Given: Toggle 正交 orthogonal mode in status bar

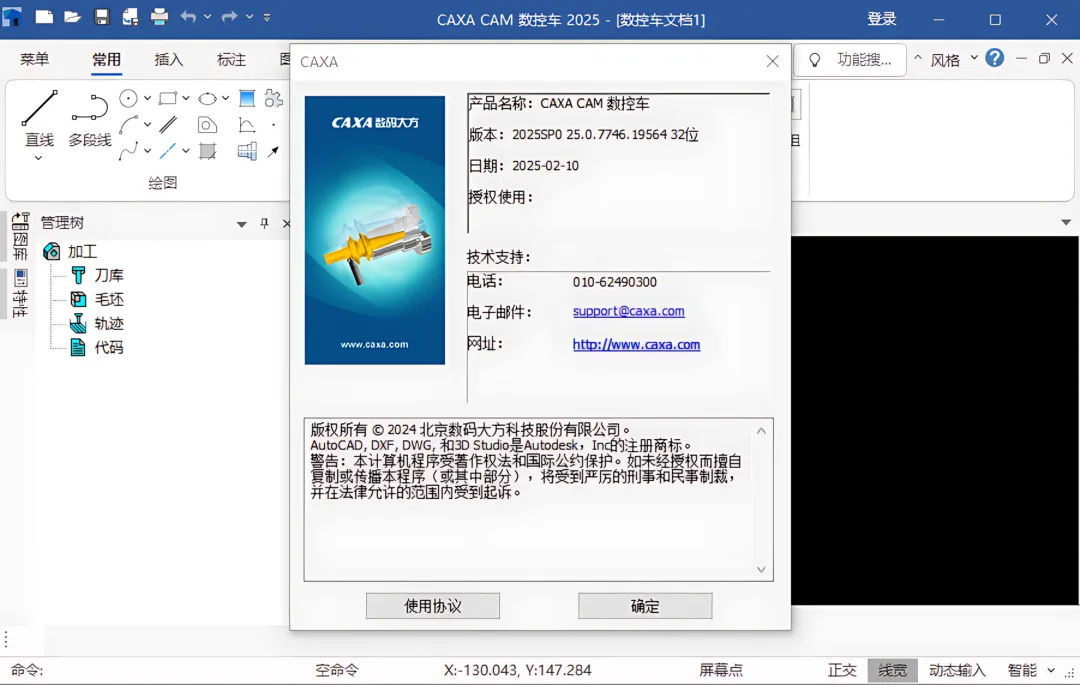Looking at the screenshot, I should [842, 670].
